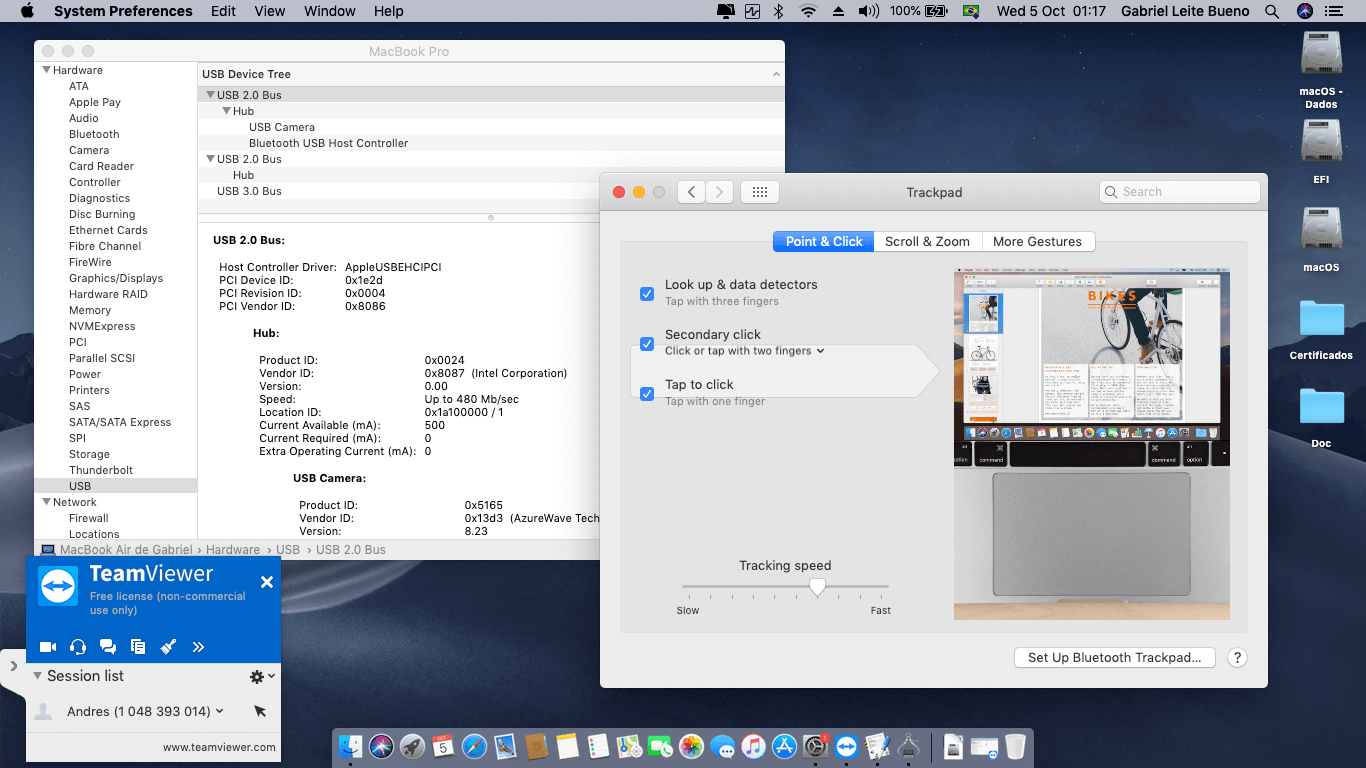The width and height of the screenshot is (1366, 768).
Task: Click Set Up Bluetooth Trackpad button
Action: click(1114, 657)
